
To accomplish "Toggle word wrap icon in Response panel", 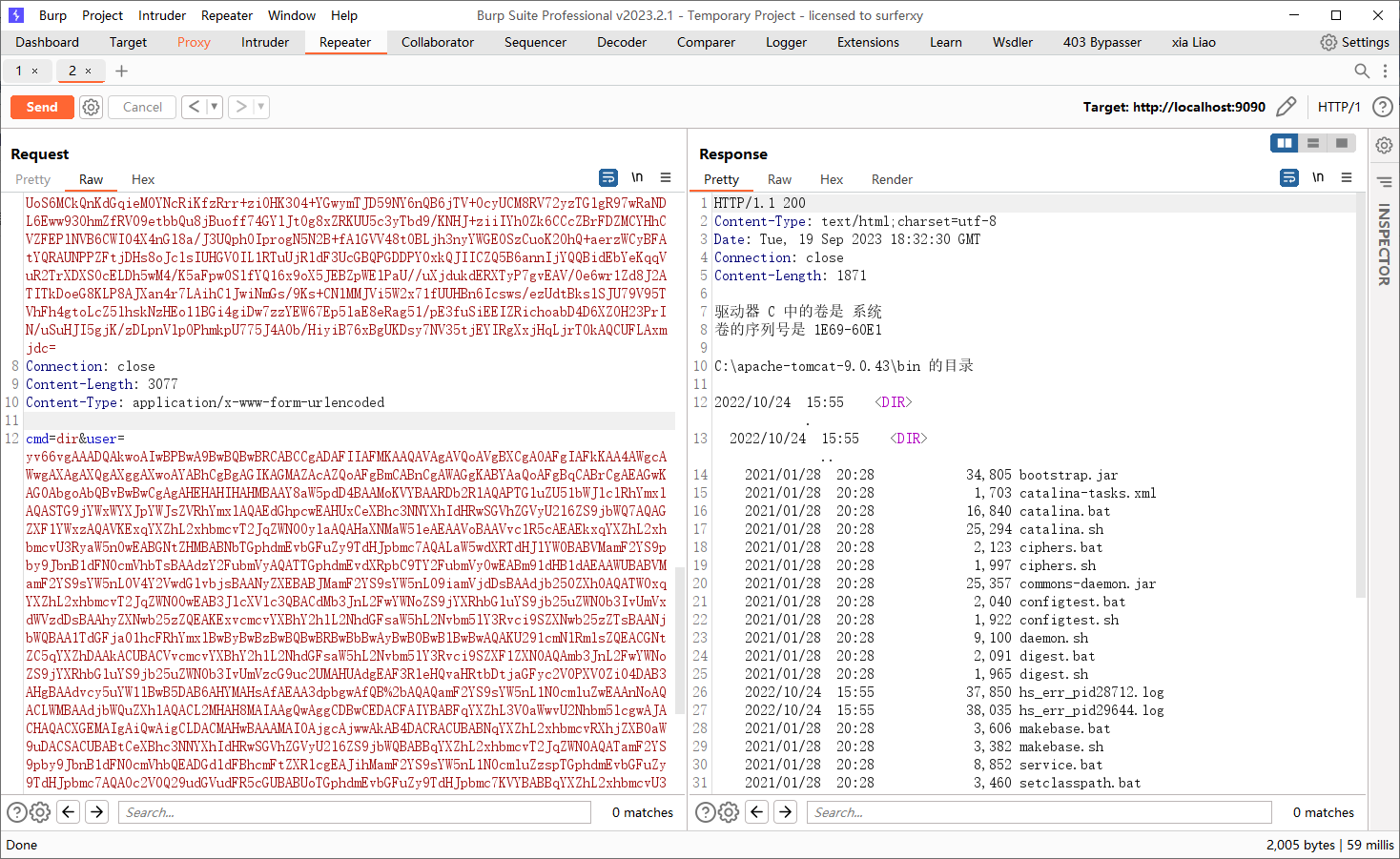I will [1288, 177].
